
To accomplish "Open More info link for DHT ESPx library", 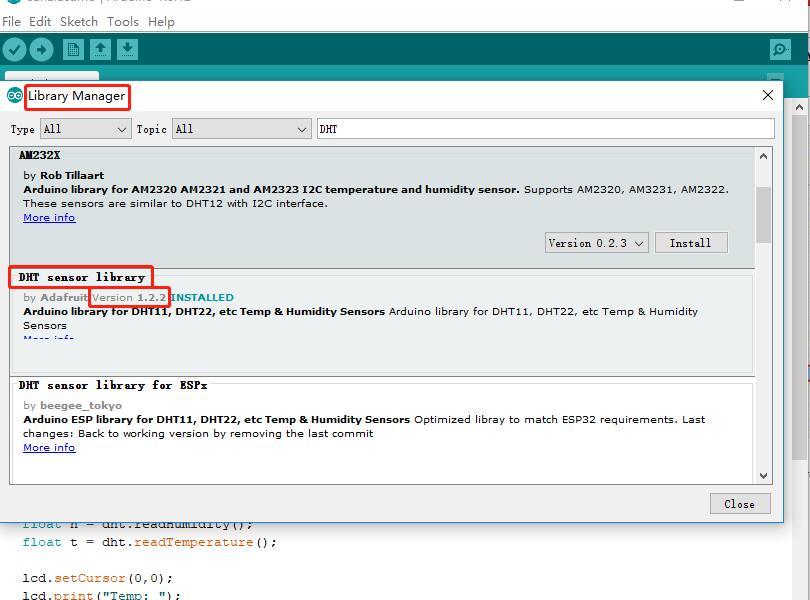I will tap(49, 448).
